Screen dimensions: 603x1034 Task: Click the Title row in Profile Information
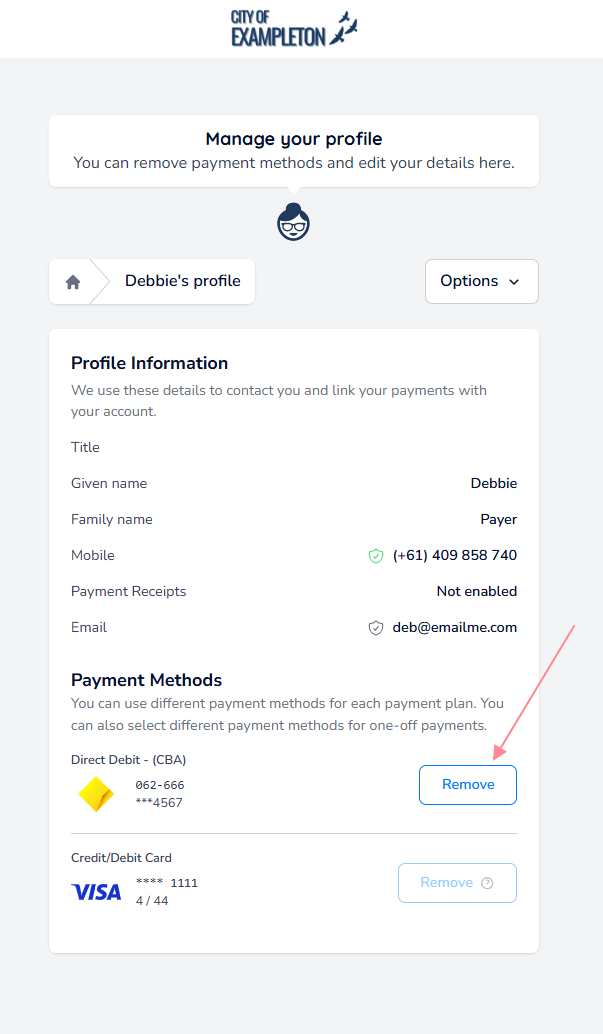(86, 448)
